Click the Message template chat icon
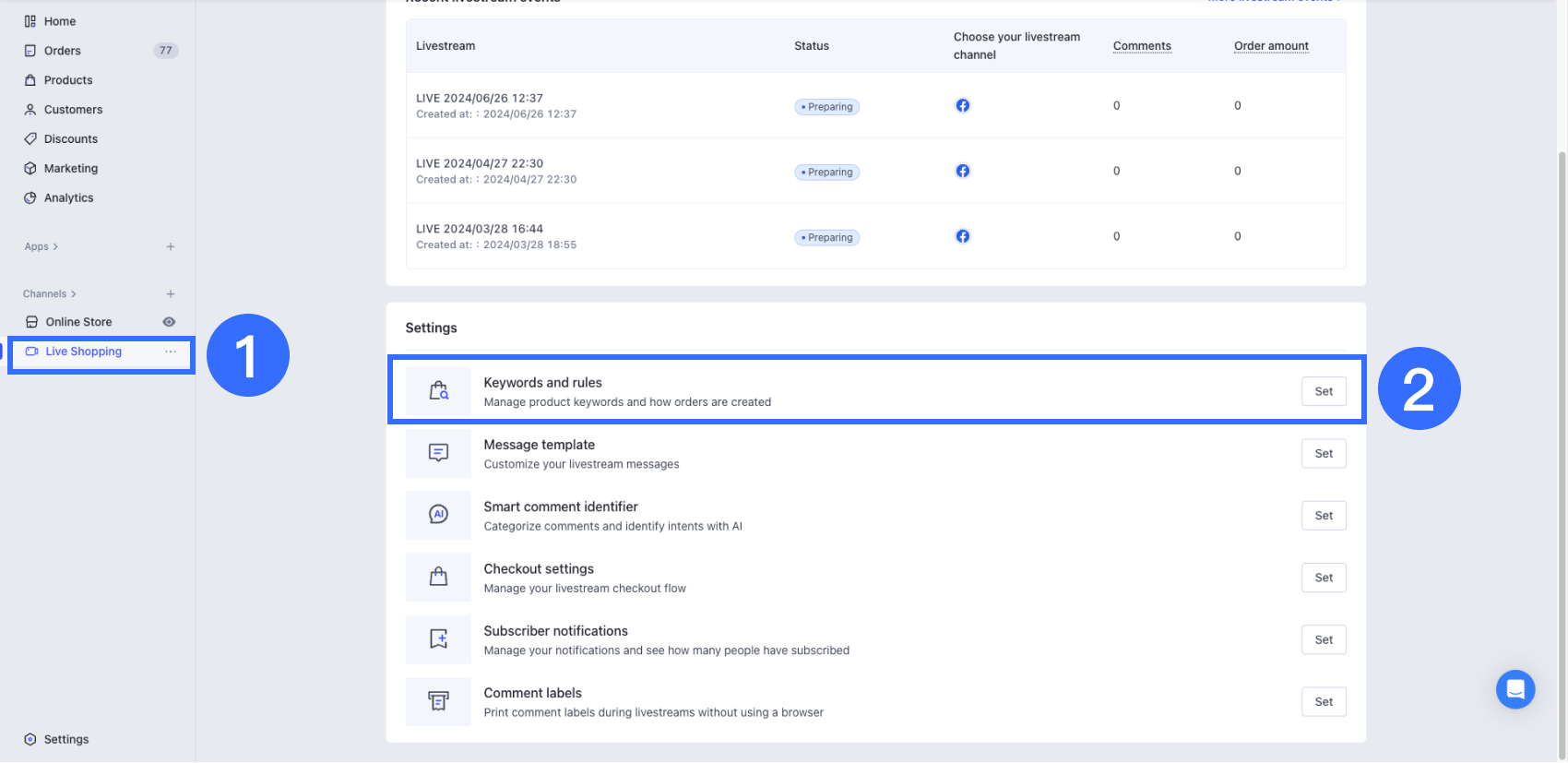This screenshot has height=763, width=1568. point(438,453)
